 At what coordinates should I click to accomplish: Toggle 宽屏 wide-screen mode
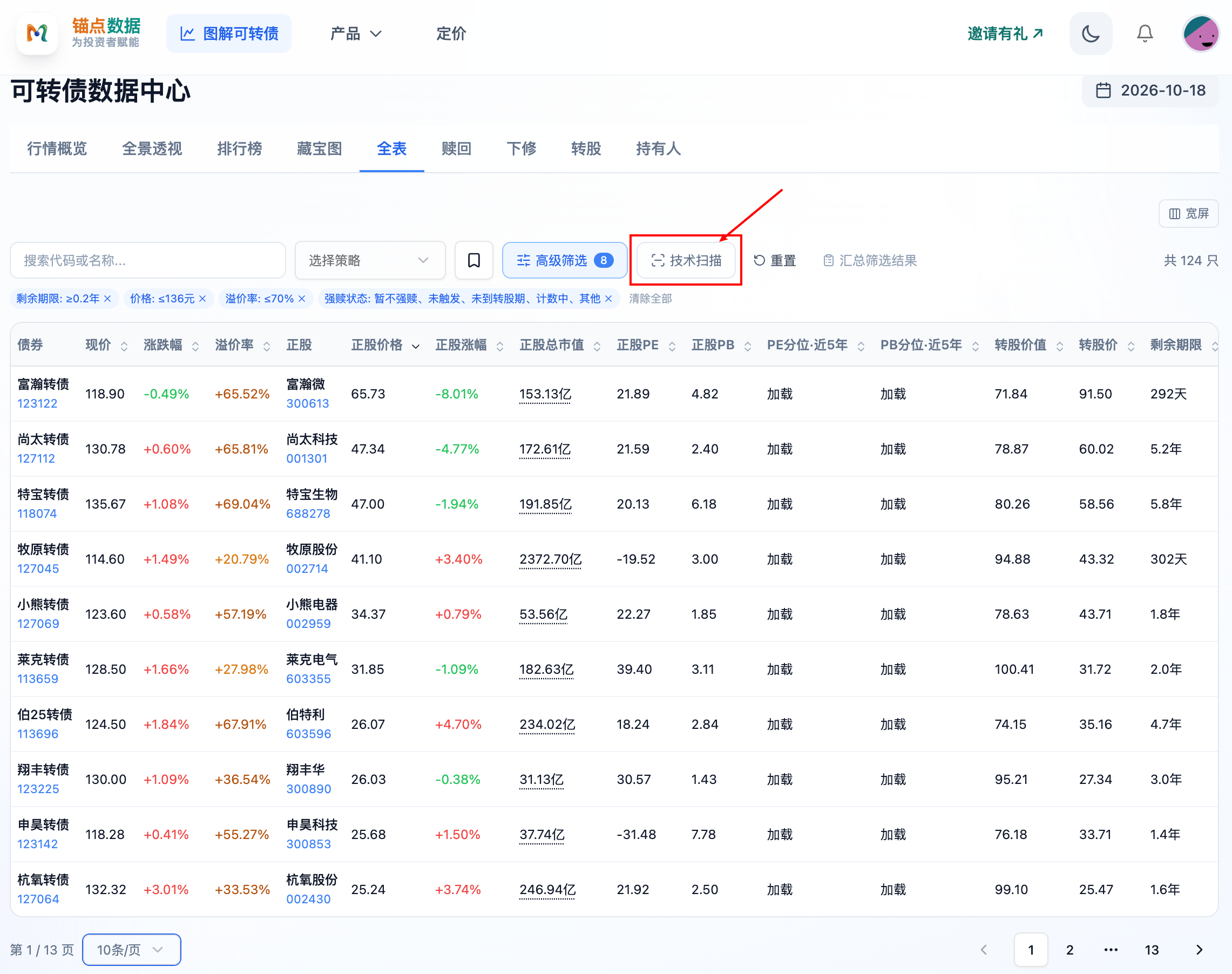[1189, 213]
